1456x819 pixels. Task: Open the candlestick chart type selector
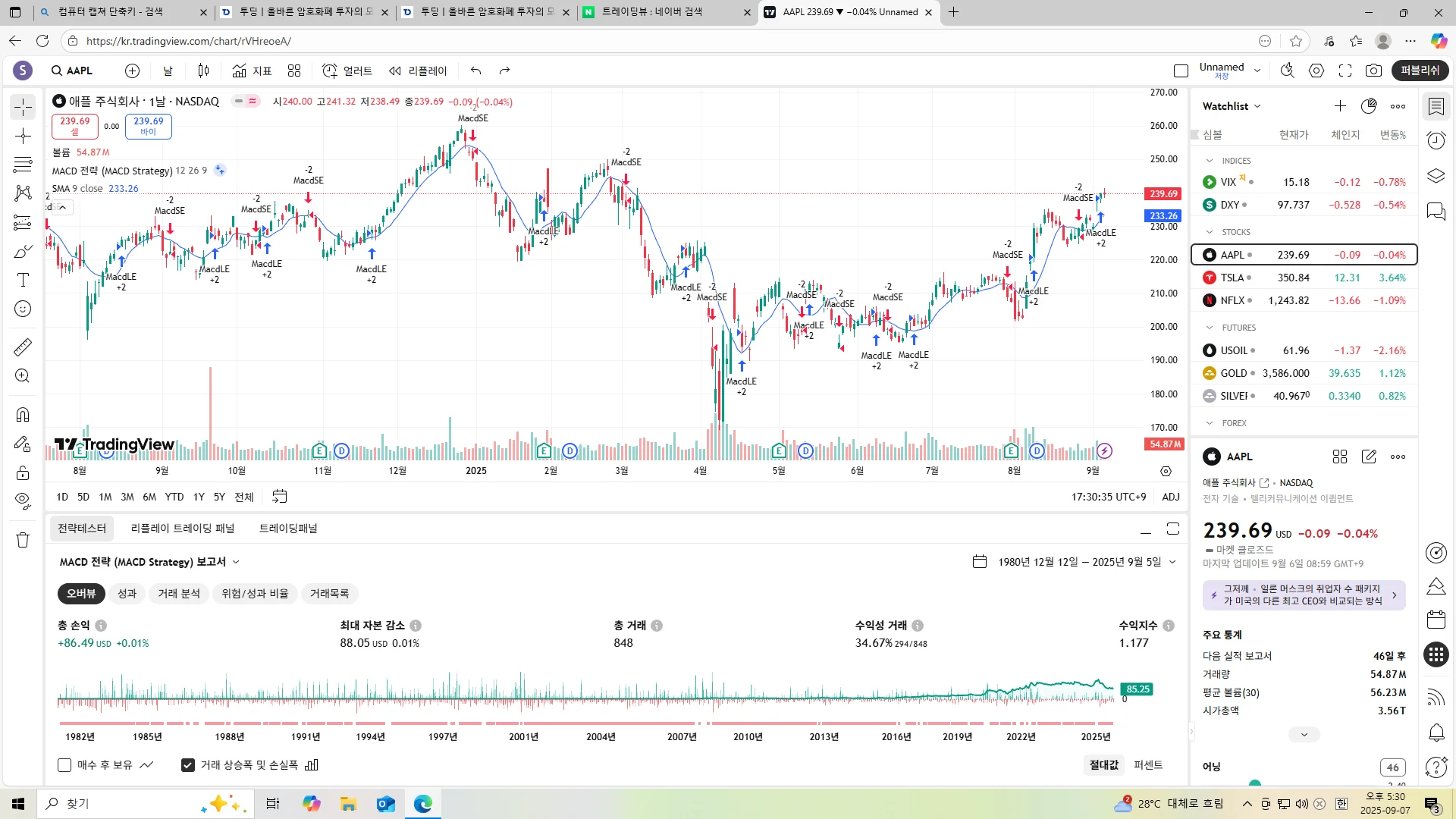(203, 71)
